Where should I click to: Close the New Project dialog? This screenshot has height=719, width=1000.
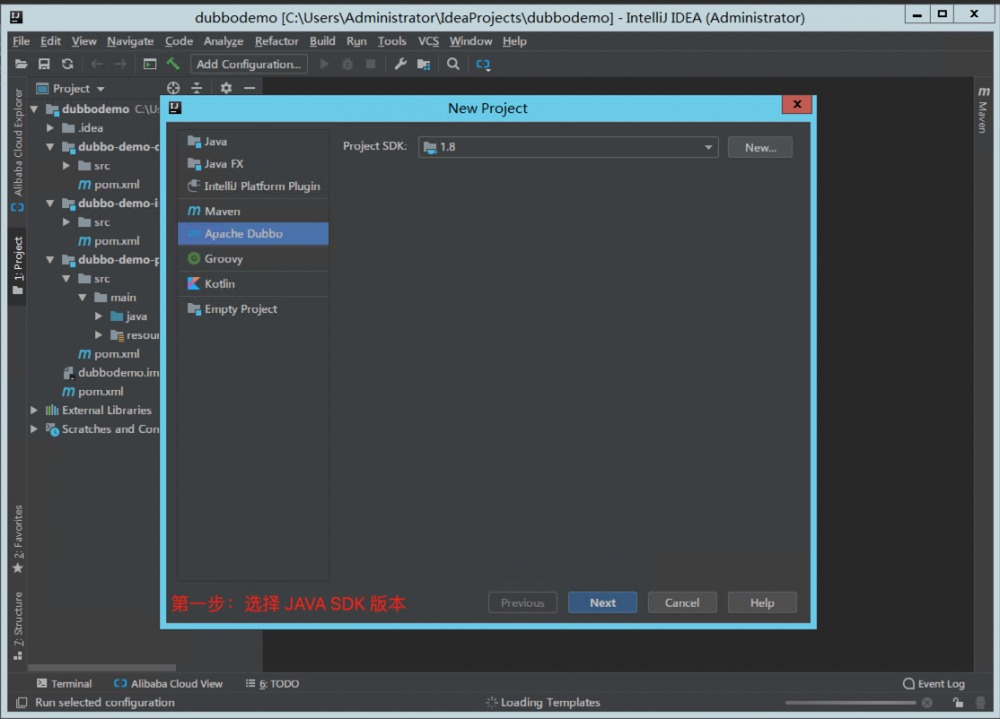(797, 104)
